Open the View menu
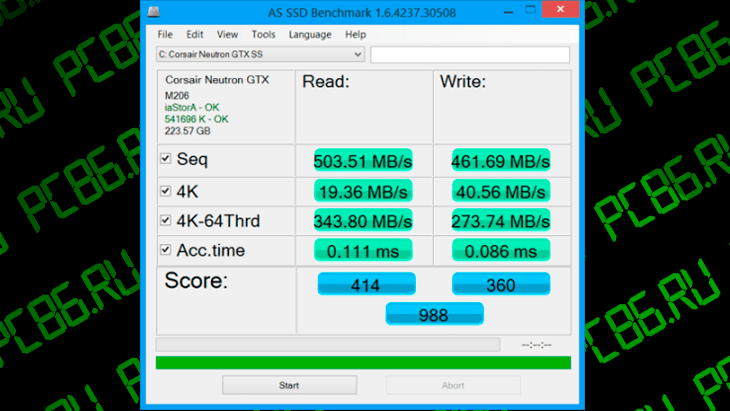Image resolution: width=730 pixels, height=411 pixels. pyautogui.click(x=227, y=34)
